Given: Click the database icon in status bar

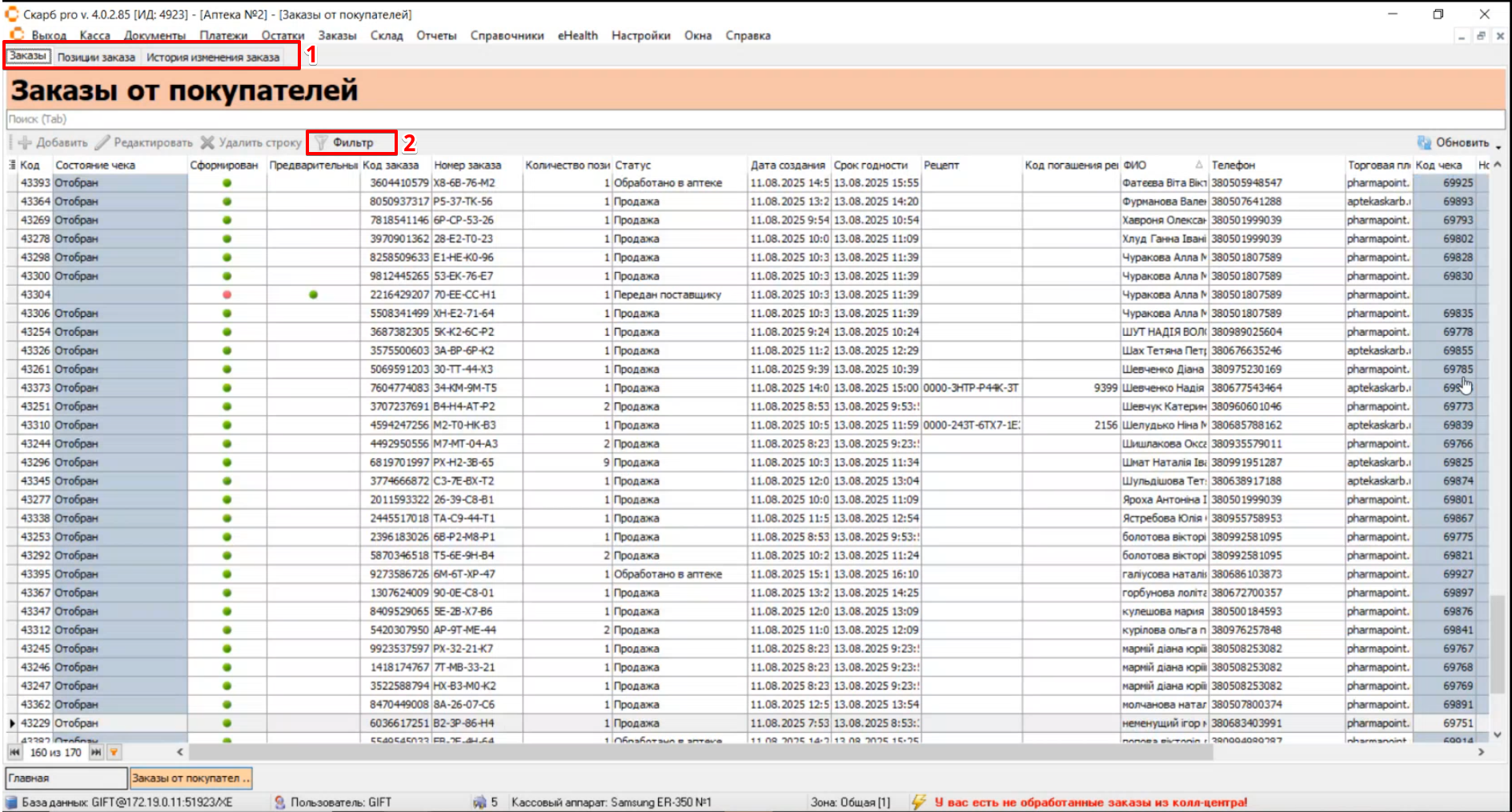Looking at the screenshot, I should (12, 802).
